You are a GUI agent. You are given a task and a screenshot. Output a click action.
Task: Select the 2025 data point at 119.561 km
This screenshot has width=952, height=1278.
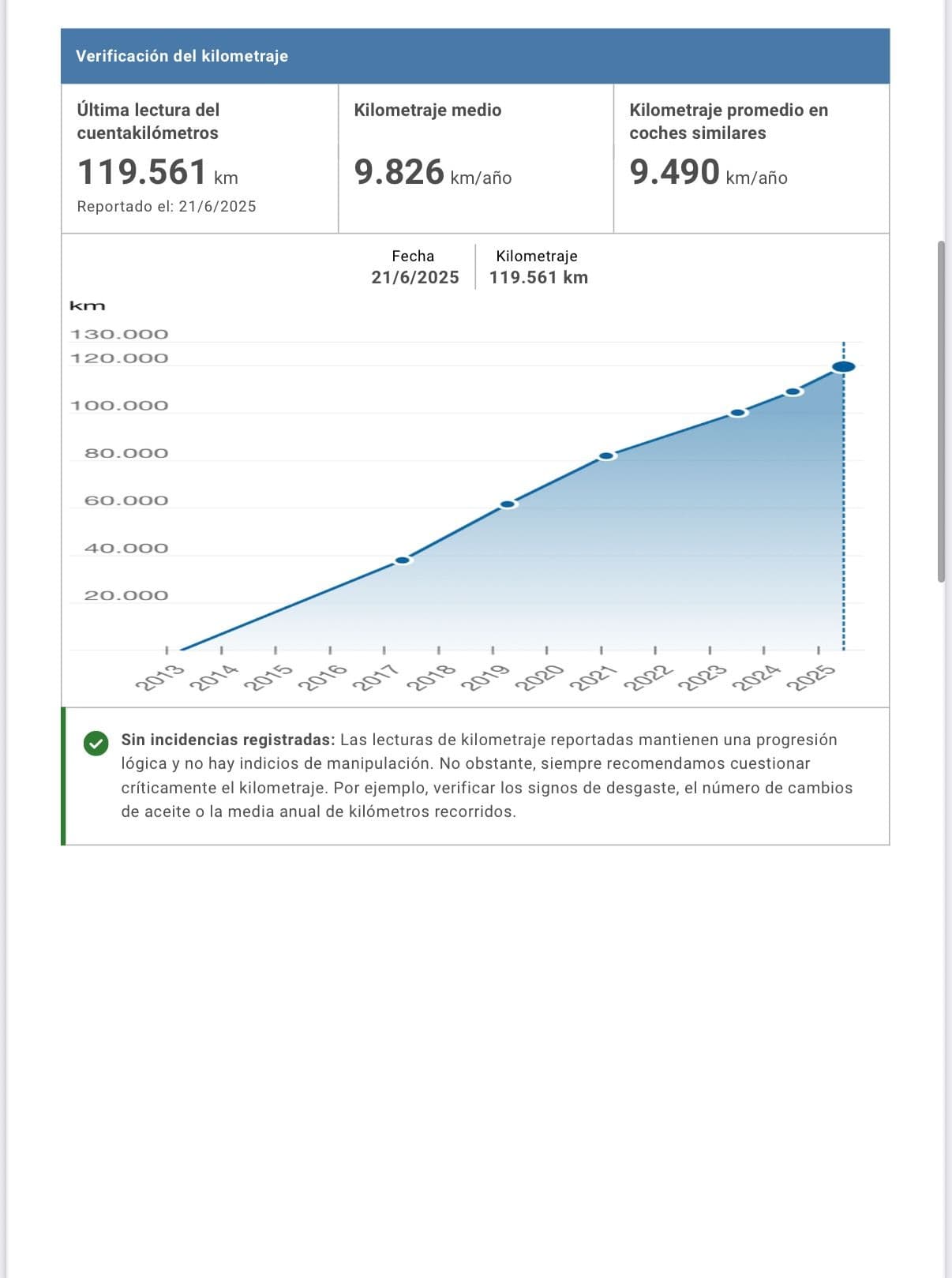tap(843, 366)
